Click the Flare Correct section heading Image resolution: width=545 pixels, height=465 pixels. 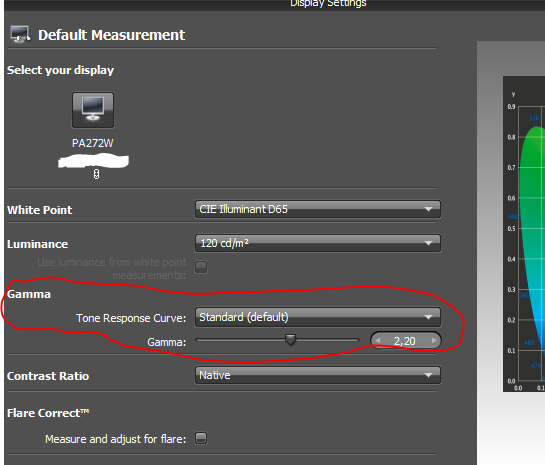(48, 413)
